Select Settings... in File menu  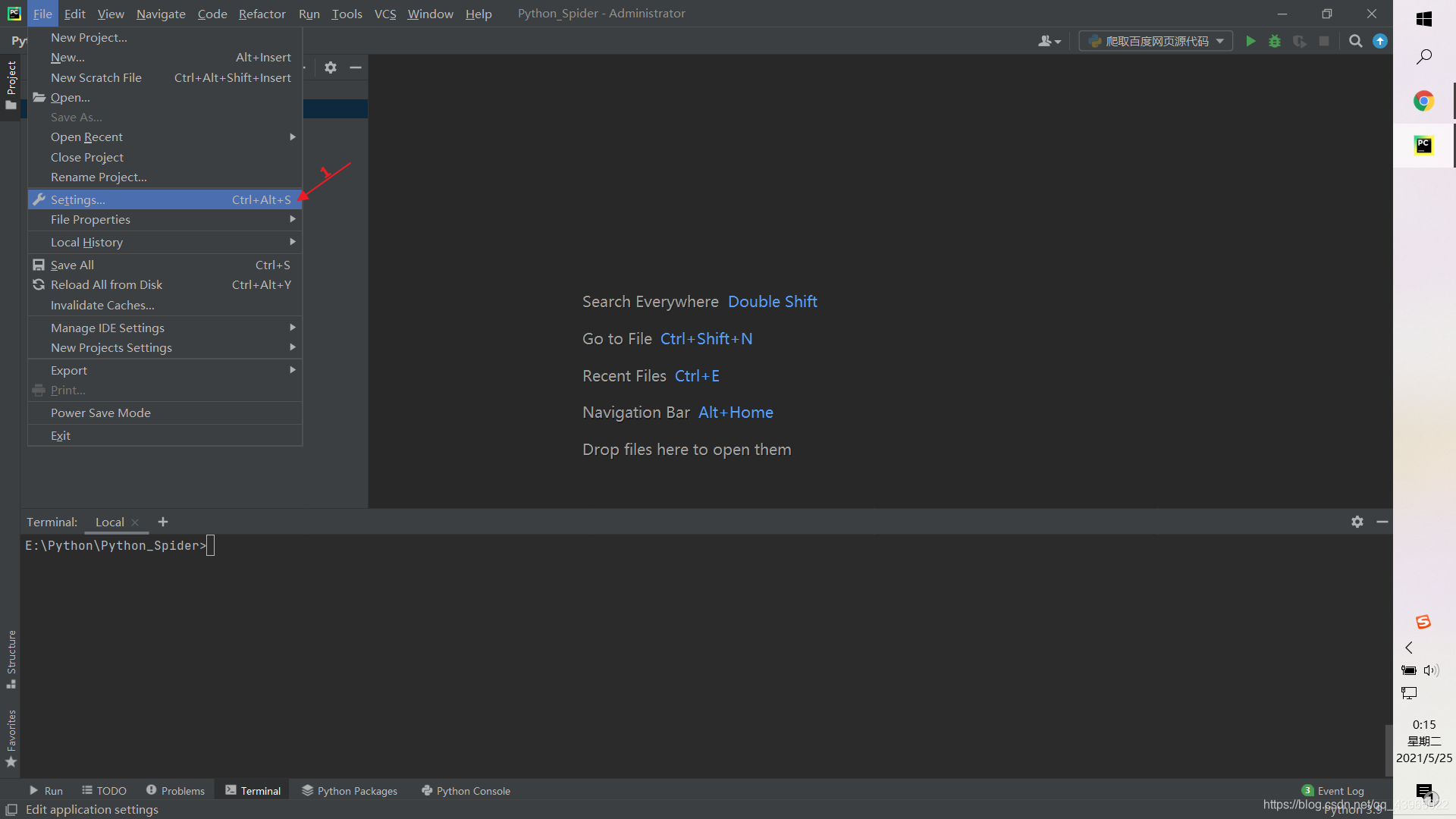click(x=165, y=199)
